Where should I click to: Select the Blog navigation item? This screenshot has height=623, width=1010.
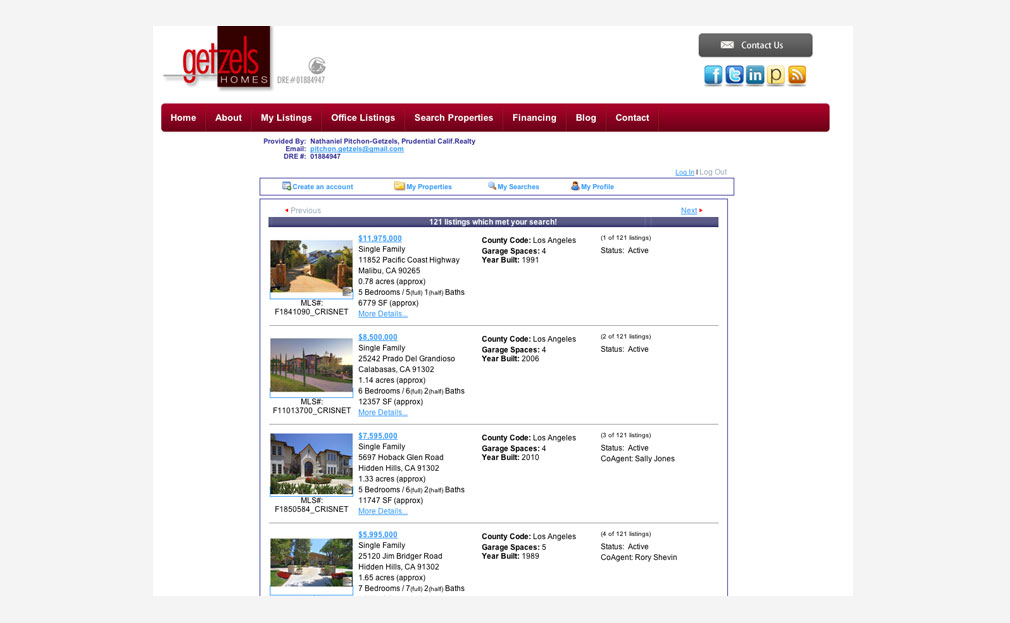pyautogui.click(x=585, y=117)
